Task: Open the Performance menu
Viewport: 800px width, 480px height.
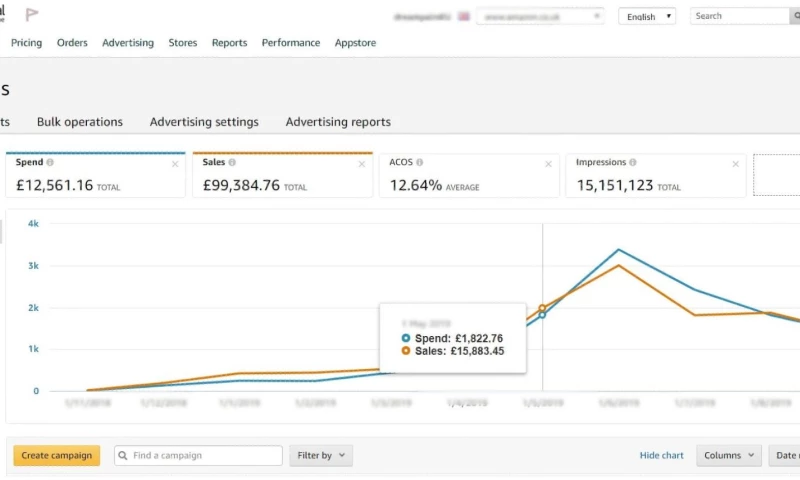Action: 291,43
